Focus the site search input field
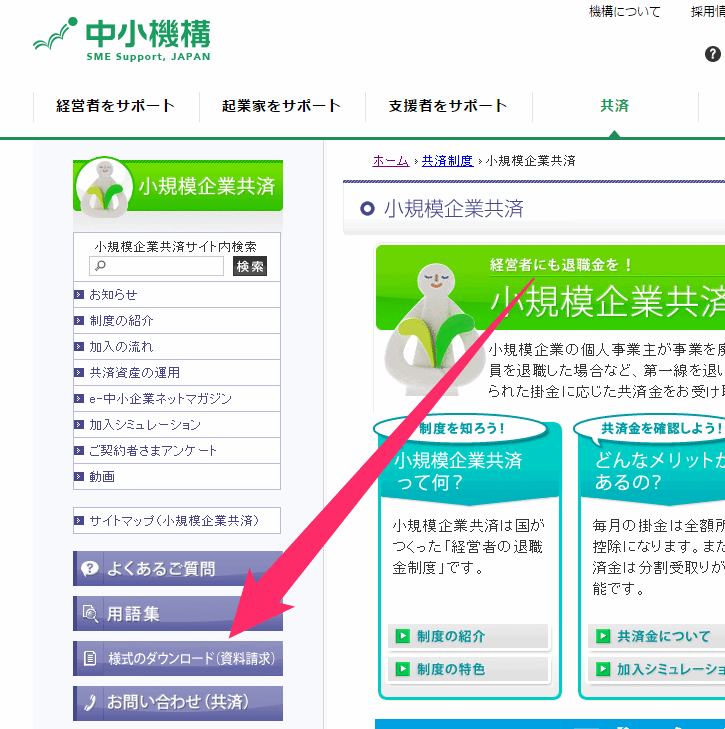The image size is (725, 729). point(157,266)
